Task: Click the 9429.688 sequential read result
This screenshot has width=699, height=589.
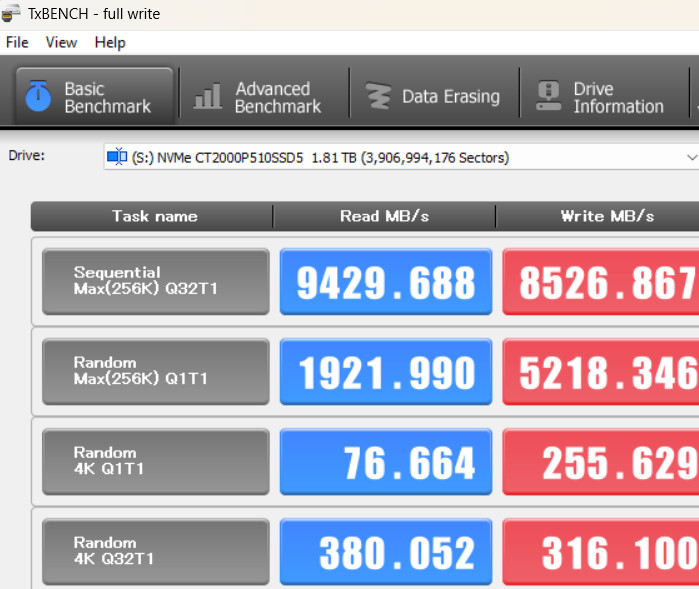Action: [386, 283]
